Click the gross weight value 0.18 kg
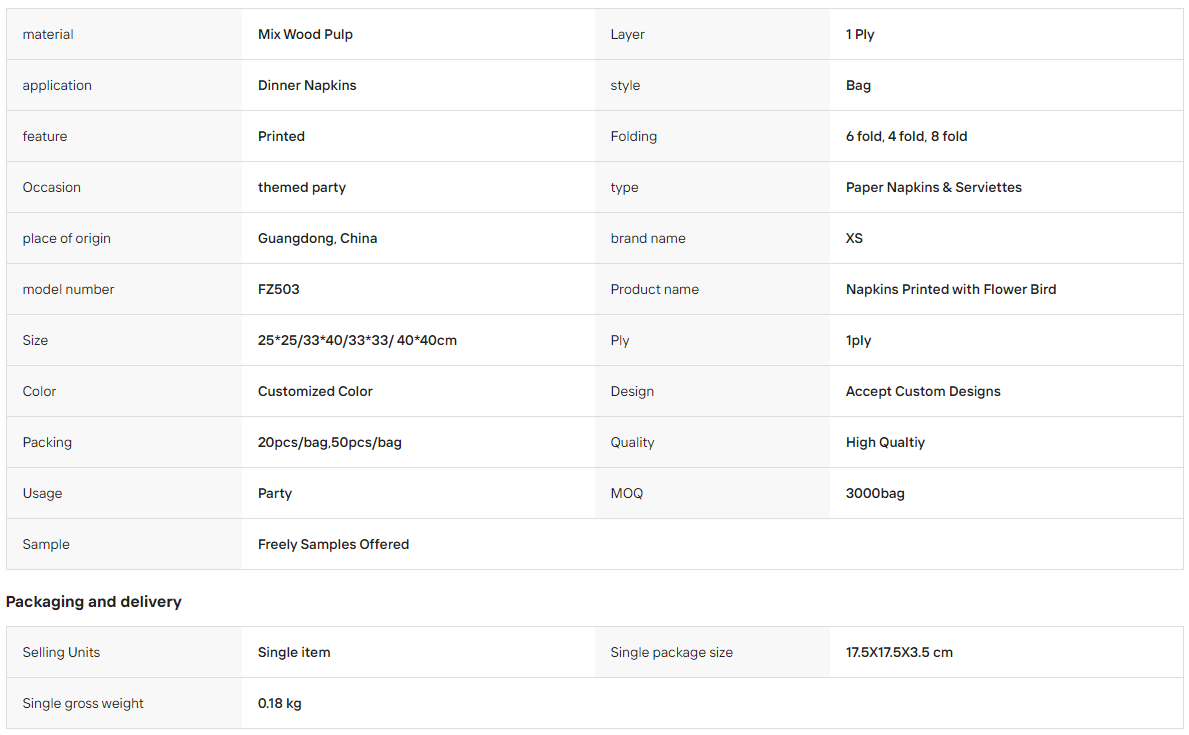This screenshot has height=735, width=1189. tap(279, 703)
